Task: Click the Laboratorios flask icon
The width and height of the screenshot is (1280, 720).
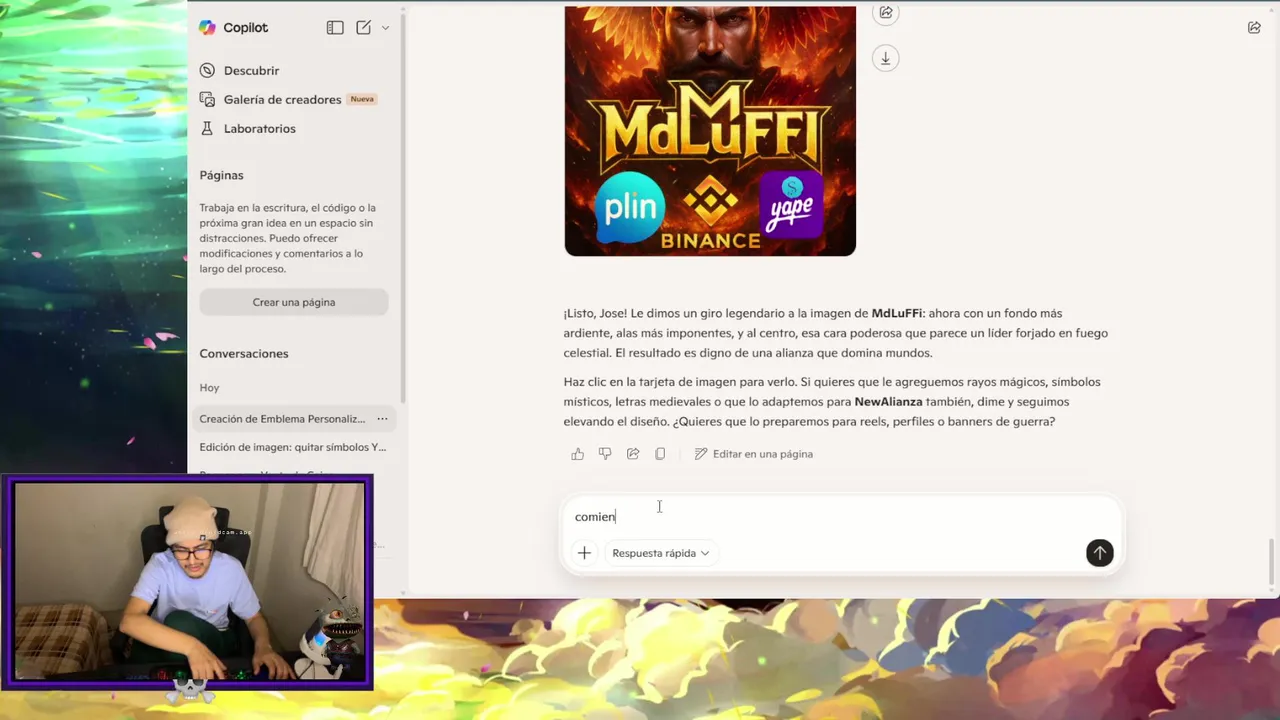Action: pyautogui.click(x=207, y=128)
